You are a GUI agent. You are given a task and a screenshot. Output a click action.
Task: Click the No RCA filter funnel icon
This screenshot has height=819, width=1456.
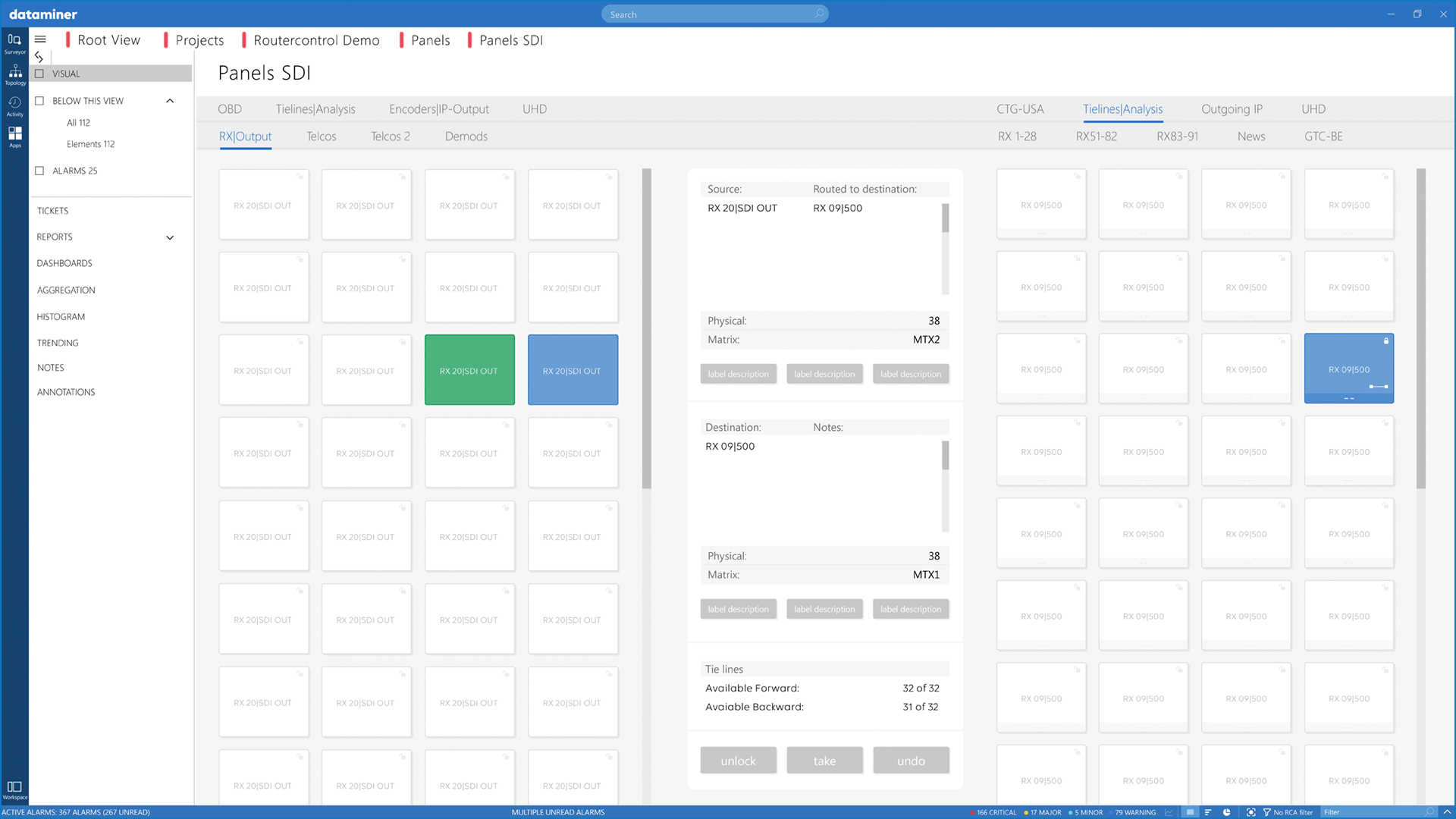click(x=1266, y=812)
